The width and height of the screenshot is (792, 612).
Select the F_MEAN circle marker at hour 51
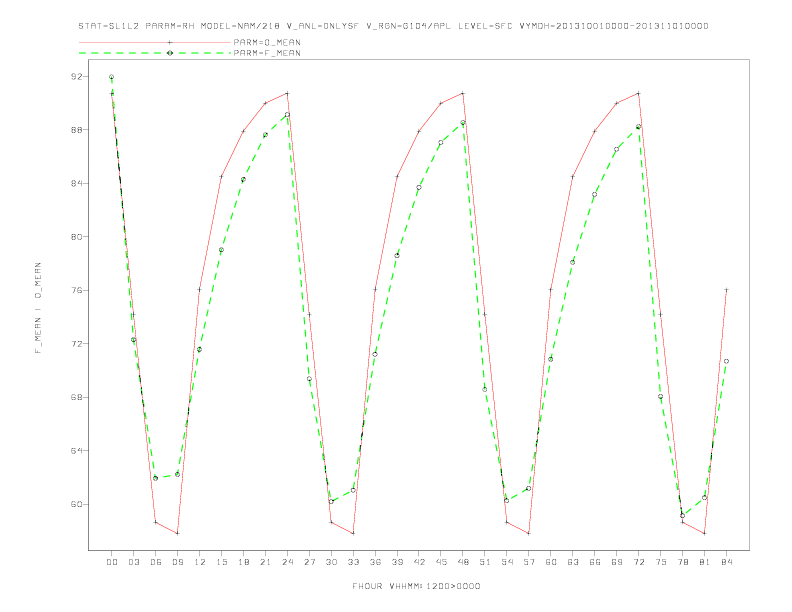point(485,389)
